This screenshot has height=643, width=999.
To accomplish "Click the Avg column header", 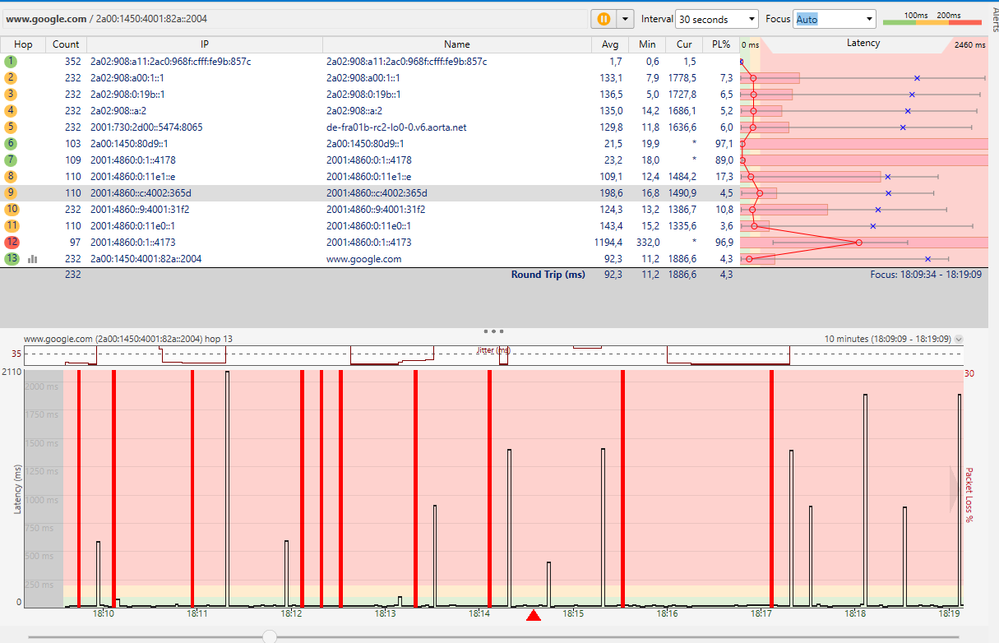I will [610, 45].
